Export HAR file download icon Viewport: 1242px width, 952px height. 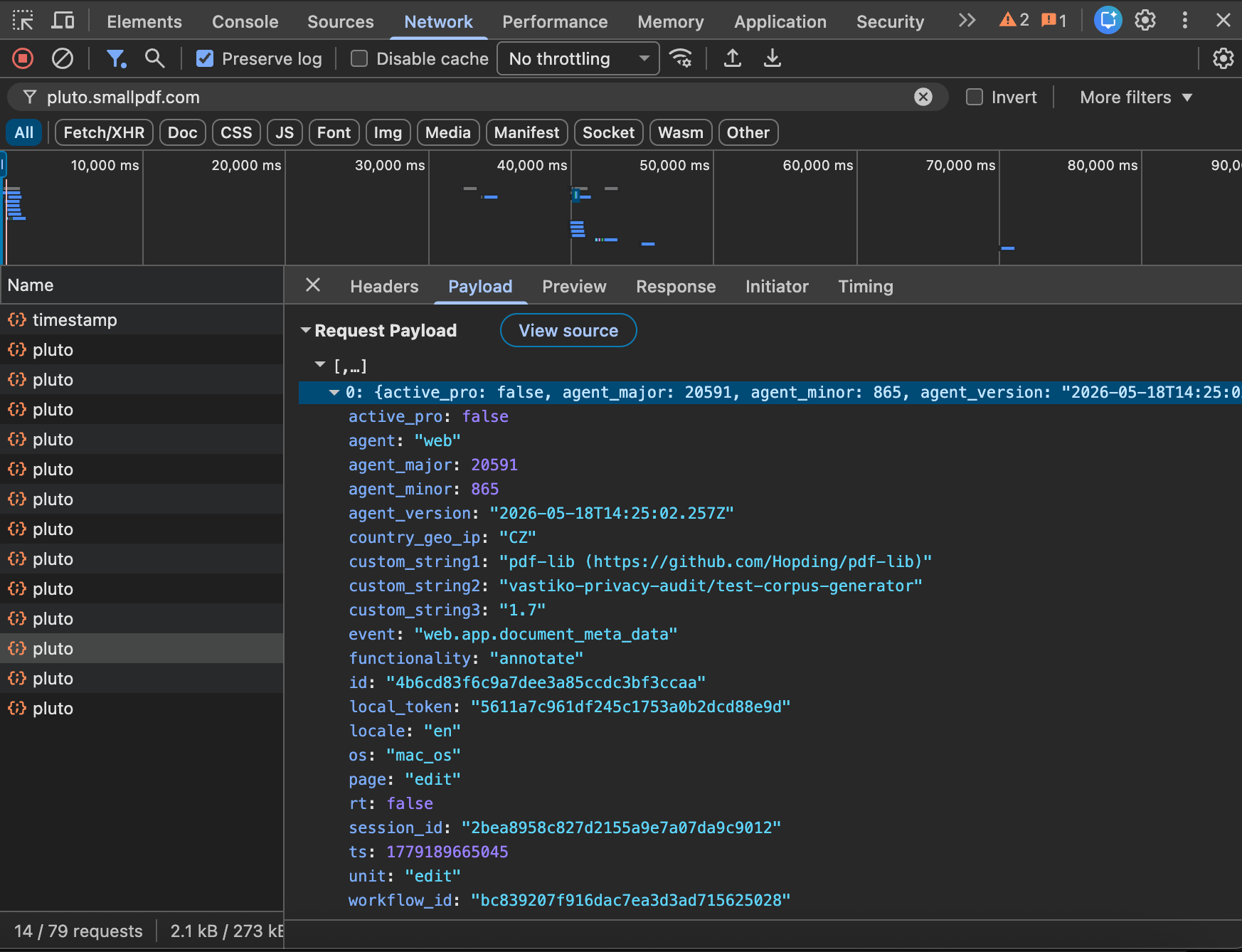tap(773, 58)
